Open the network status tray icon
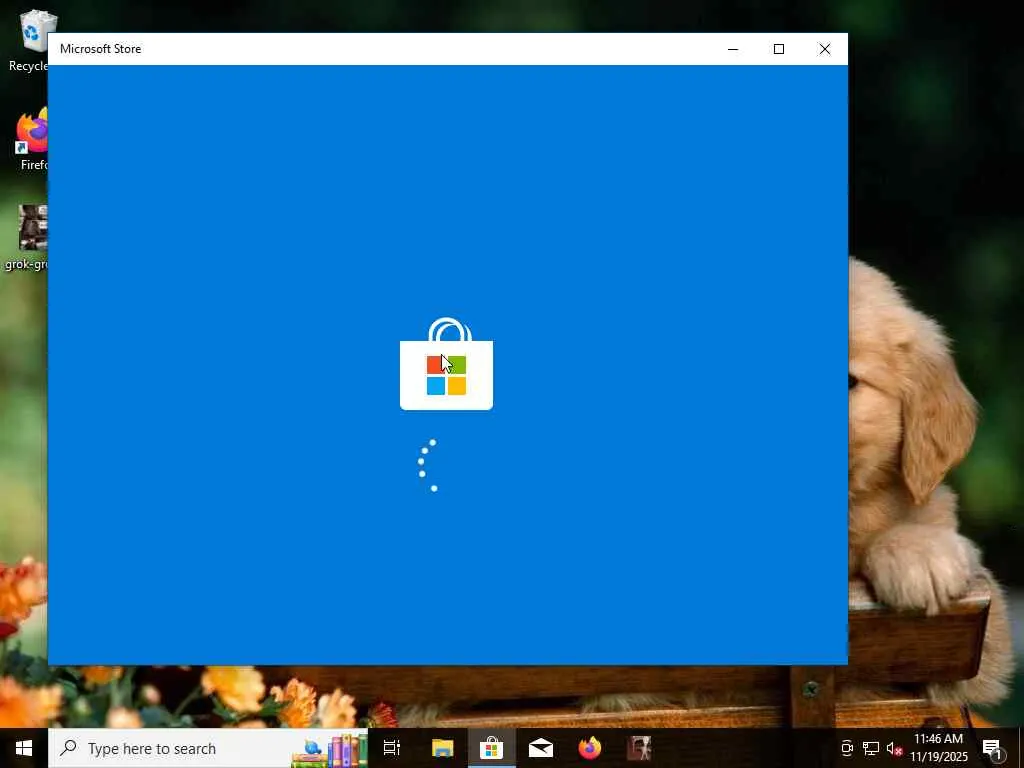Screen dimensions: 1024x768 click(871, 748)
